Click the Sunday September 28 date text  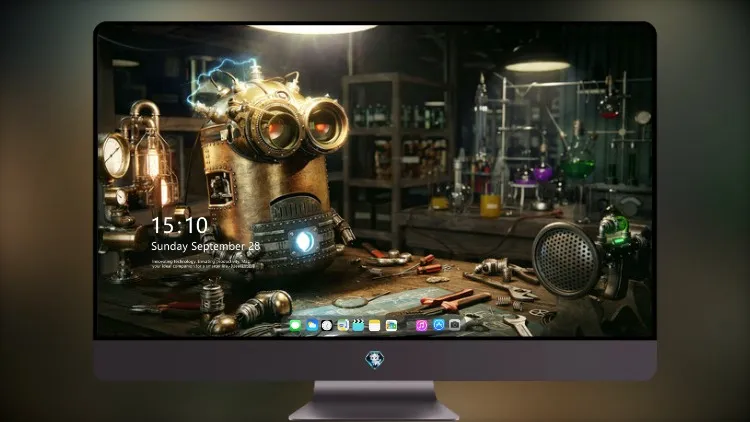click(206, 246)
